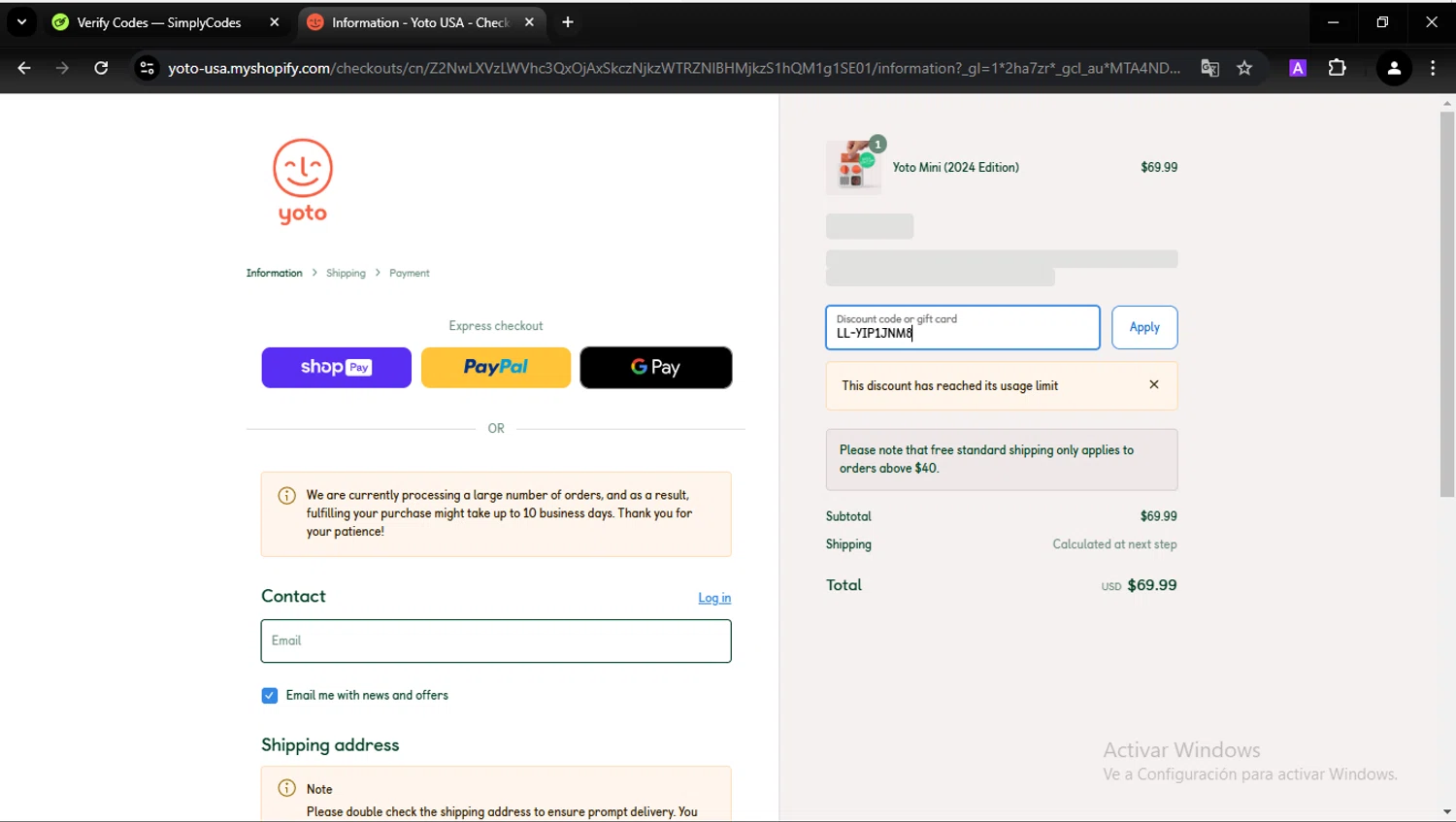Apply the discount code
This screenshot has height=822, width=1456.
pos(1144,328)
